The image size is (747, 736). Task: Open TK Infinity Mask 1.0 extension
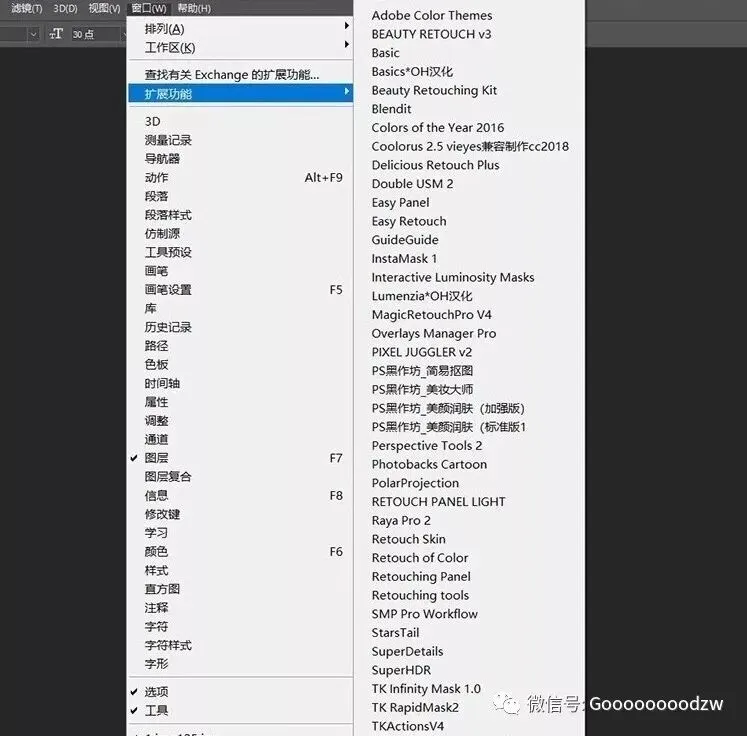point(426,688)
